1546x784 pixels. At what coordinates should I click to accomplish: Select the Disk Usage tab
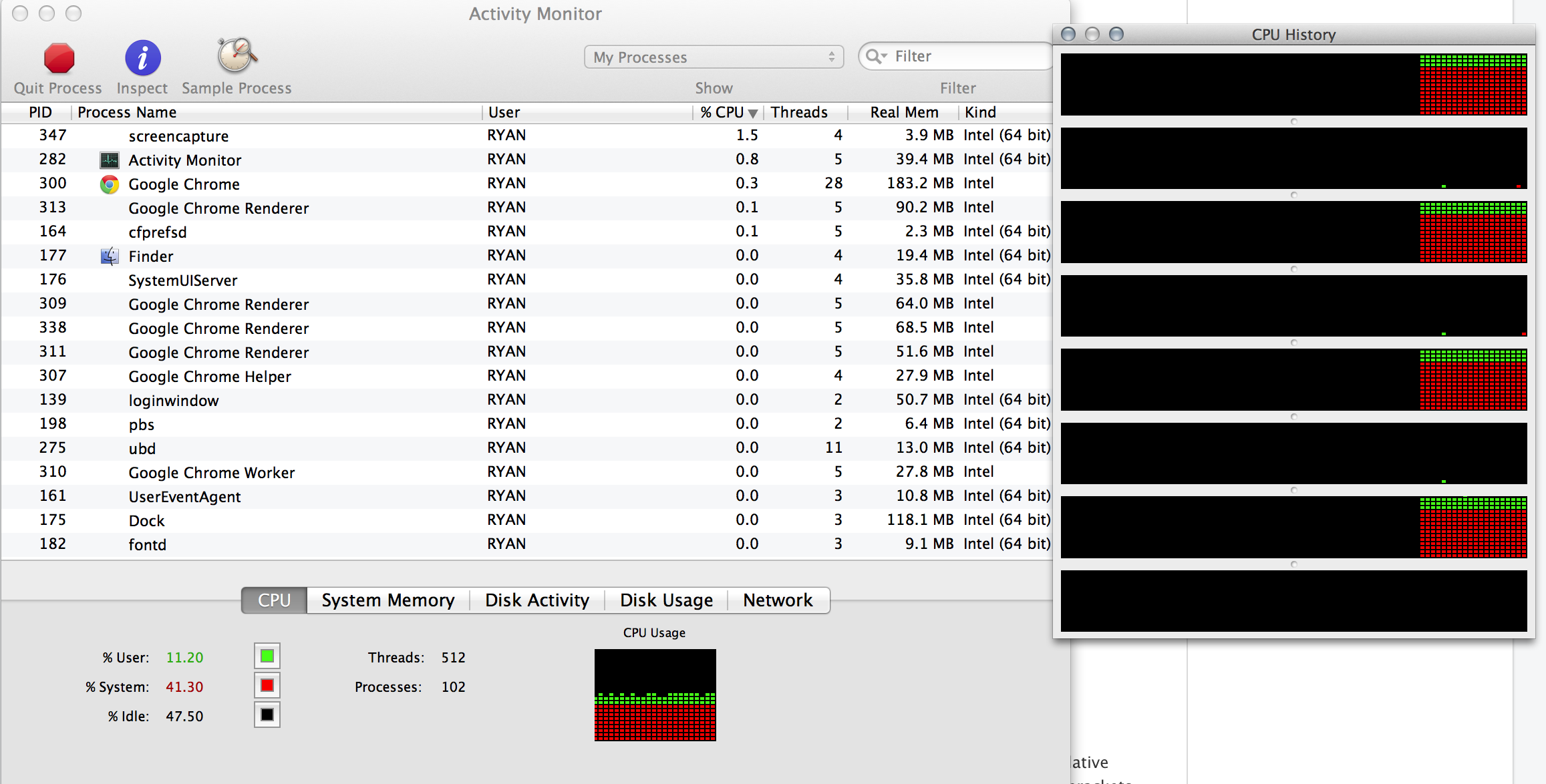pyautogui.click(x=666, y=600)
